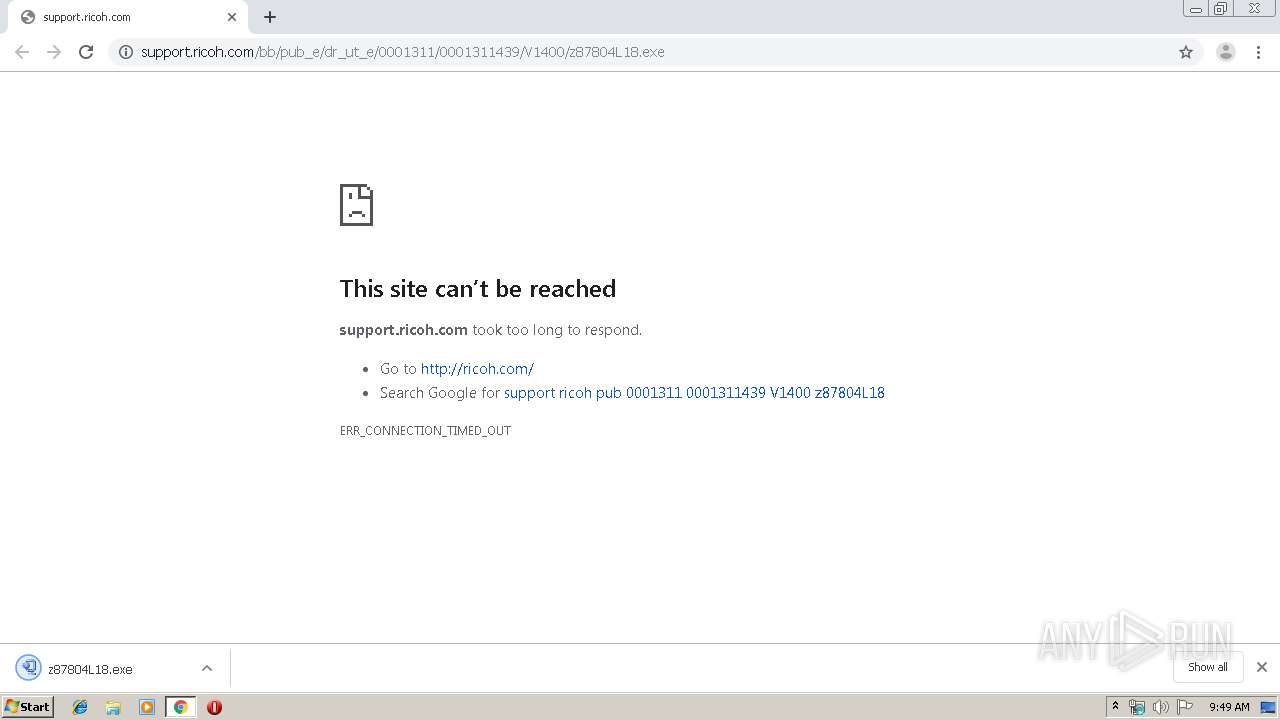Image resolution: width=1280 pixels, height=720 pixels.
Task: Reload the page with the refresh icon
Action: coord(86,52)
